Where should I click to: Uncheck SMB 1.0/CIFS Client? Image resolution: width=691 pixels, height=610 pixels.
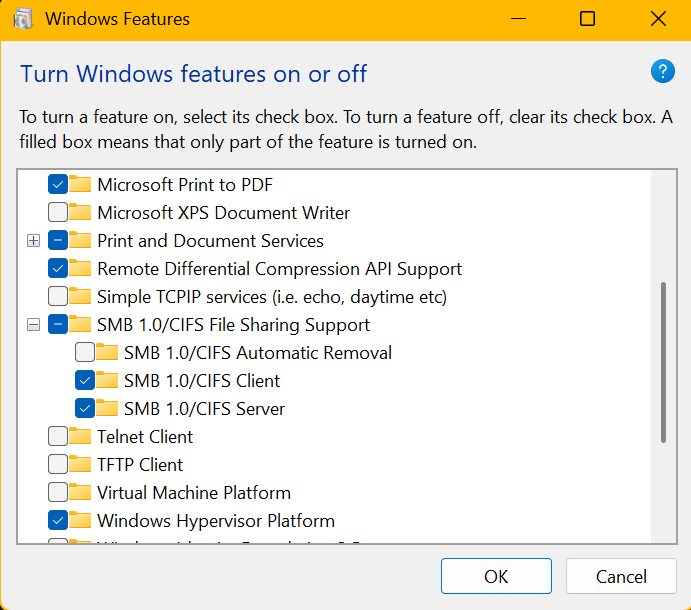85,380
